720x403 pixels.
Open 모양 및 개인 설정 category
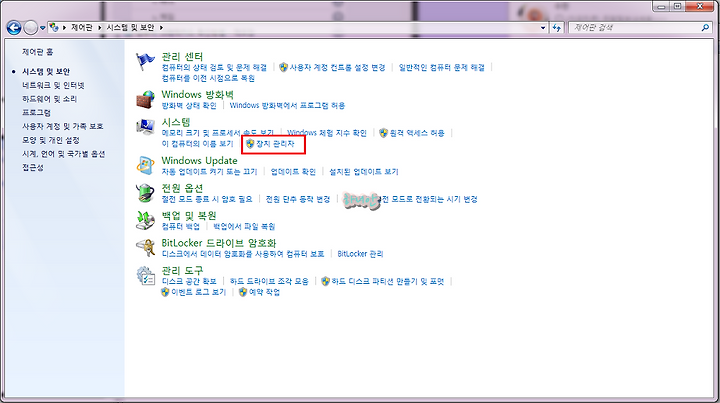(x=51, y=140)
